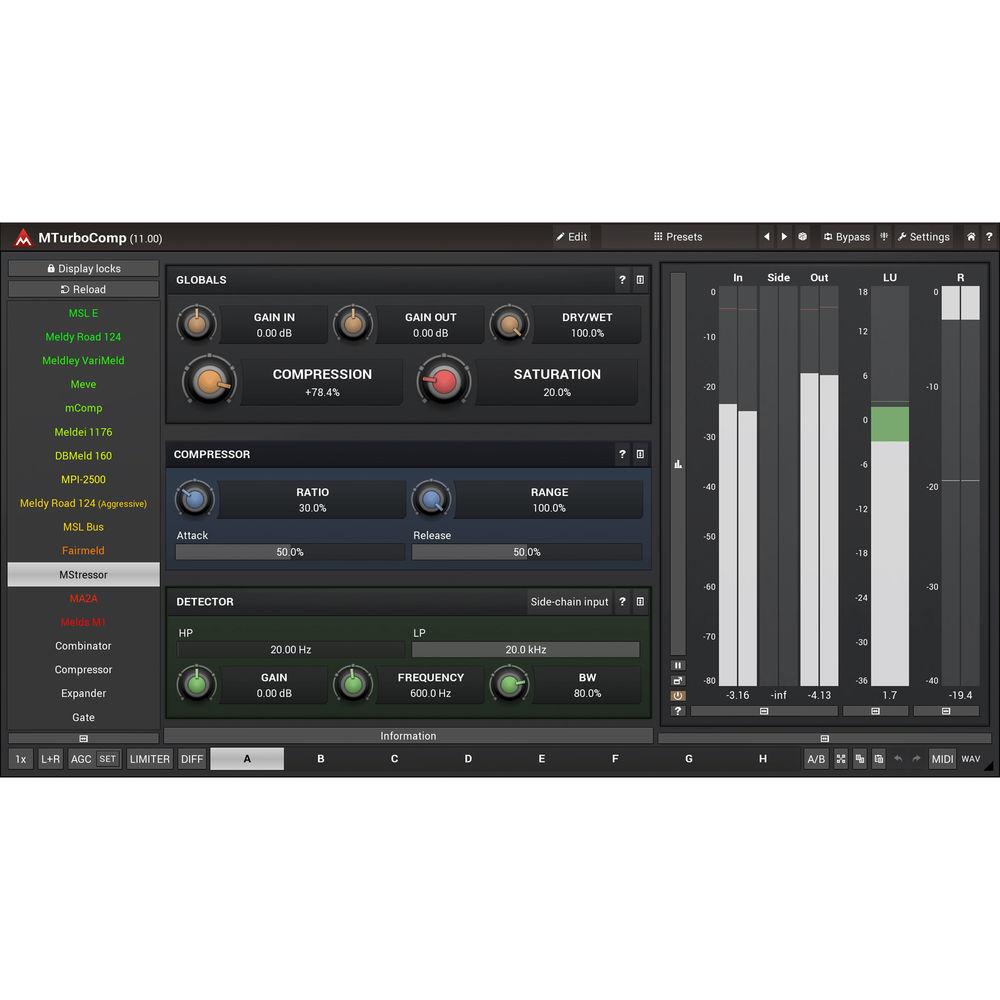
Task: Select the Fairmeld device in the list
Action: point(83,551)
